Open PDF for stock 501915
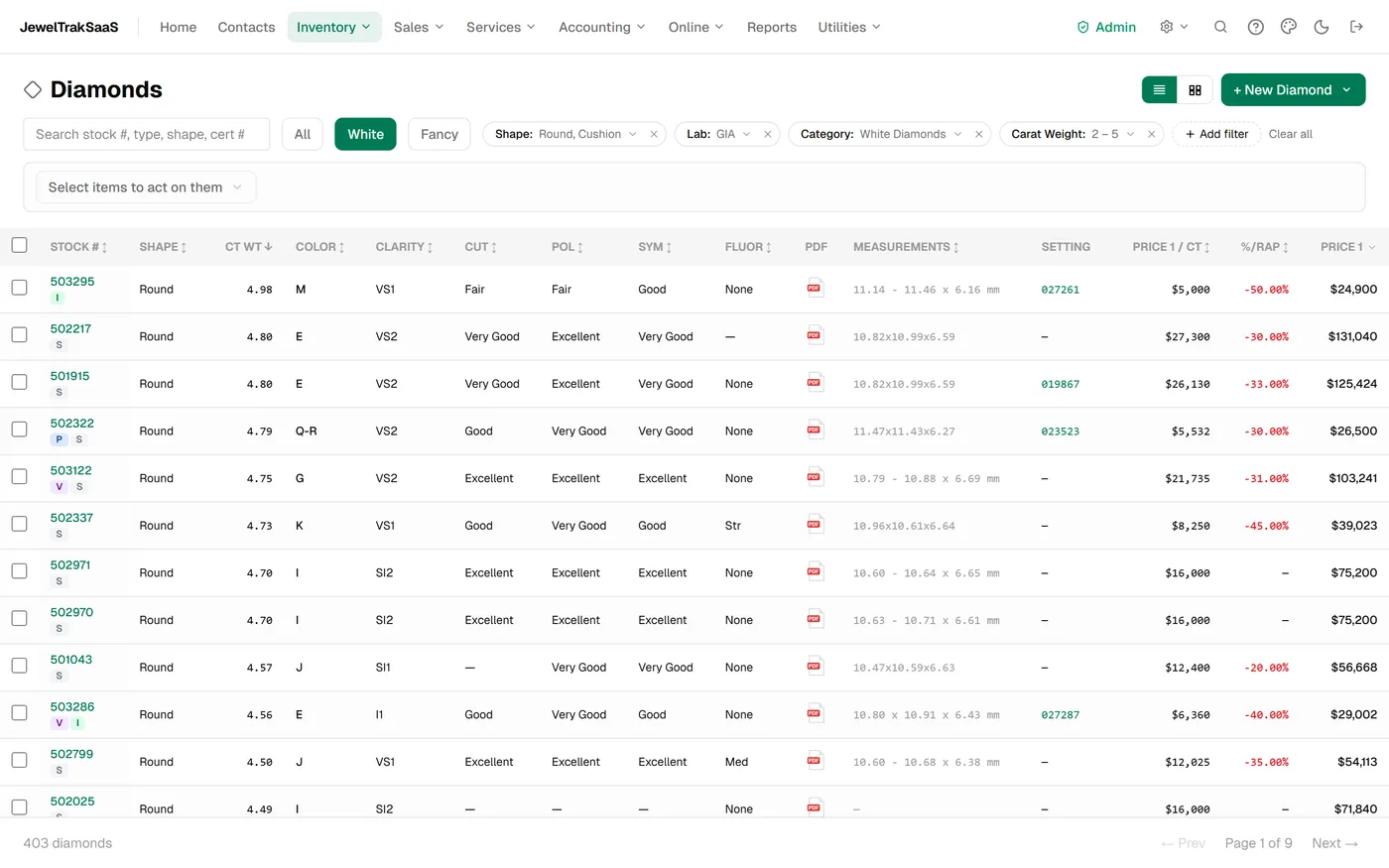This screenshot has width=1389, height=868. (x=815, y=383)
